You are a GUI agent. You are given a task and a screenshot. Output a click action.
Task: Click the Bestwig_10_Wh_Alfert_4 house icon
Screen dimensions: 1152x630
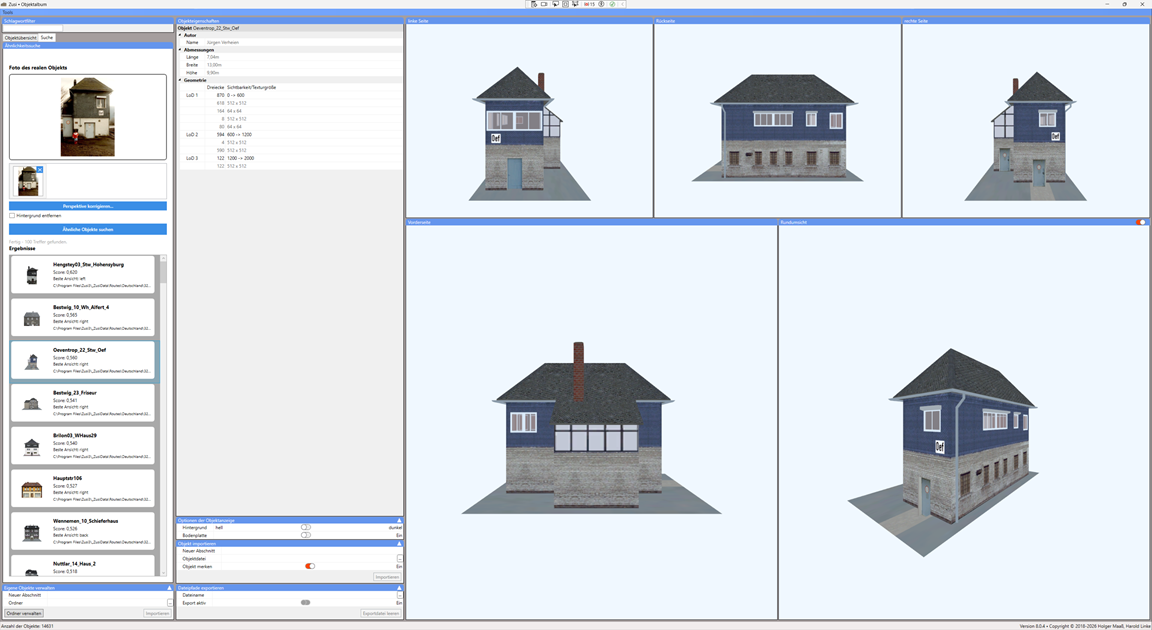pos(32,318)
